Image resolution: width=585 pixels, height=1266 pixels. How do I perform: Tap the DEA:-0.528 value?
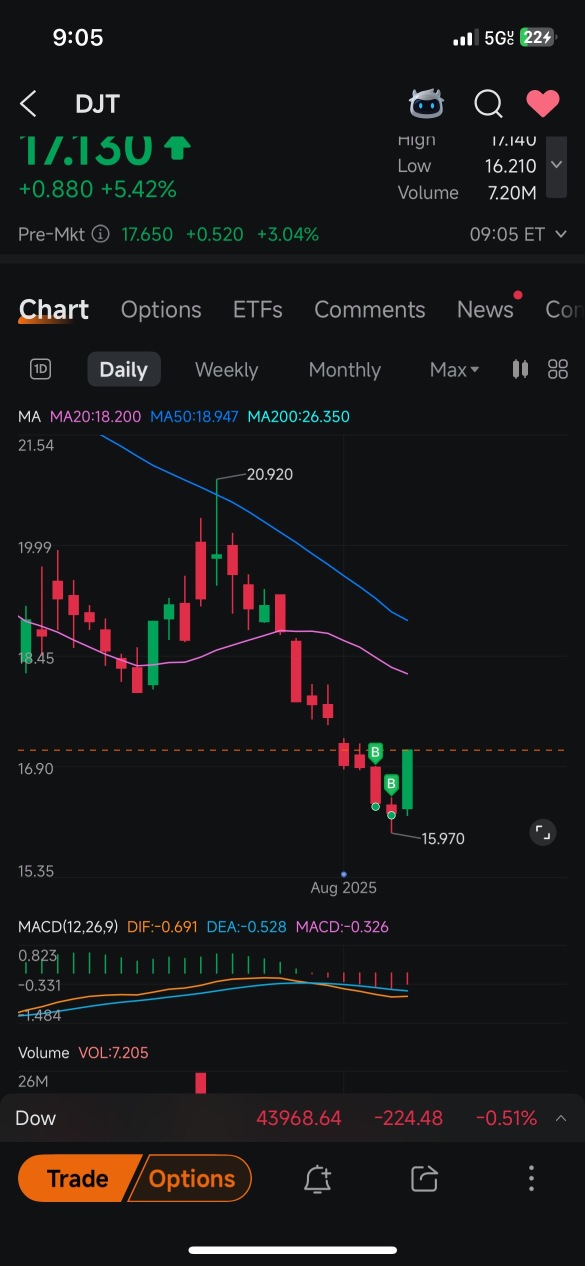click(x=247, y=927)
